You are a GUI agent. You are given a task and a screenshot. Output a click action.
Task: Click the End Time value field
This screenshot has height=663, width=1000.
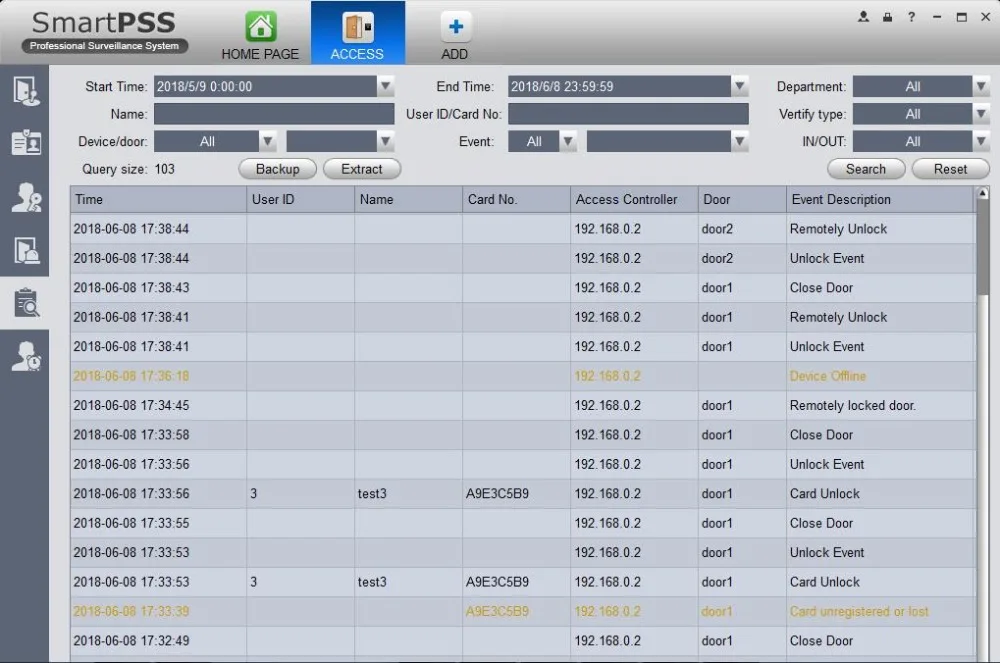619,86
